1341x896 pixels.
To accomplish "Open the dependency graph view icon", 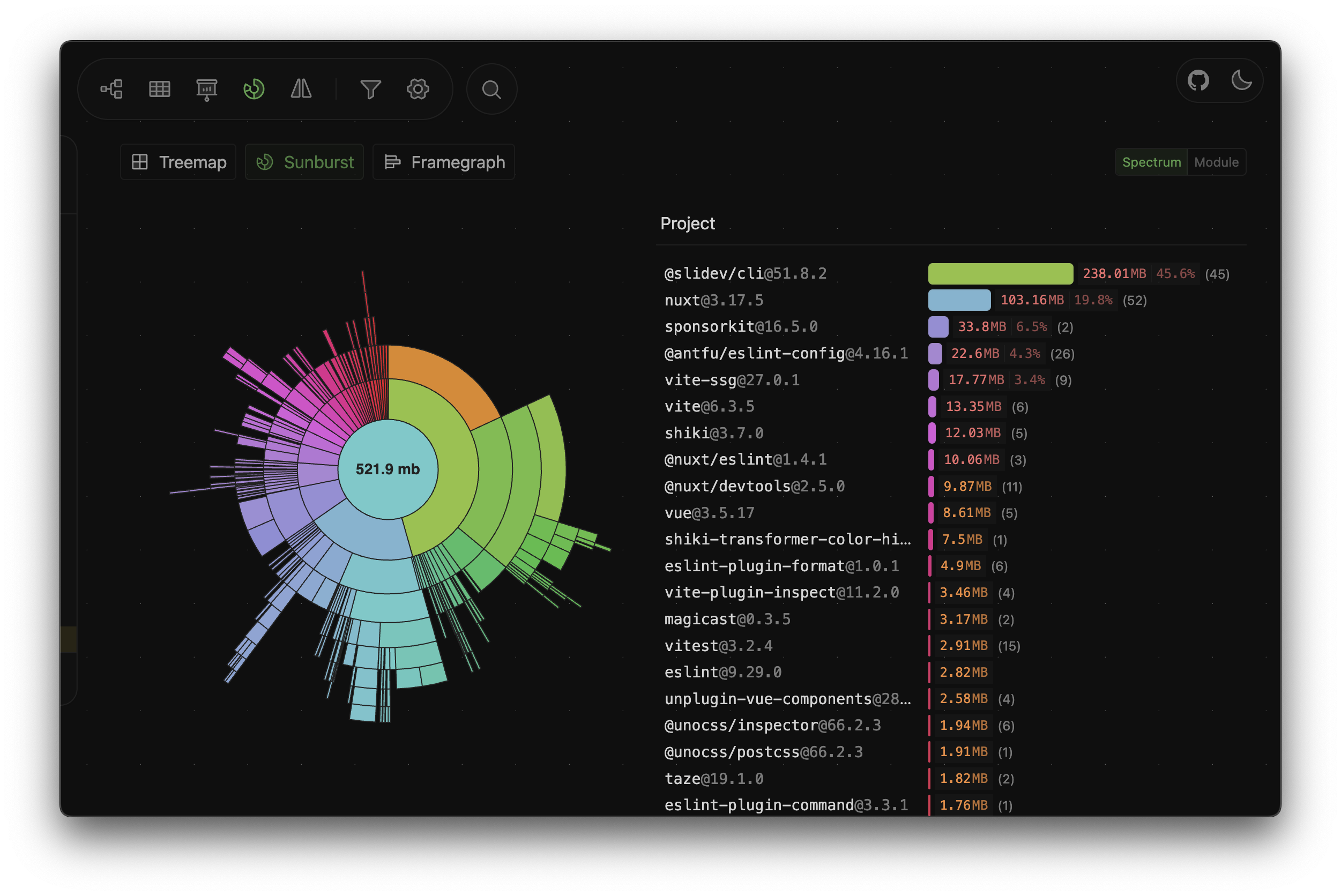I will (x=111, y=89).
